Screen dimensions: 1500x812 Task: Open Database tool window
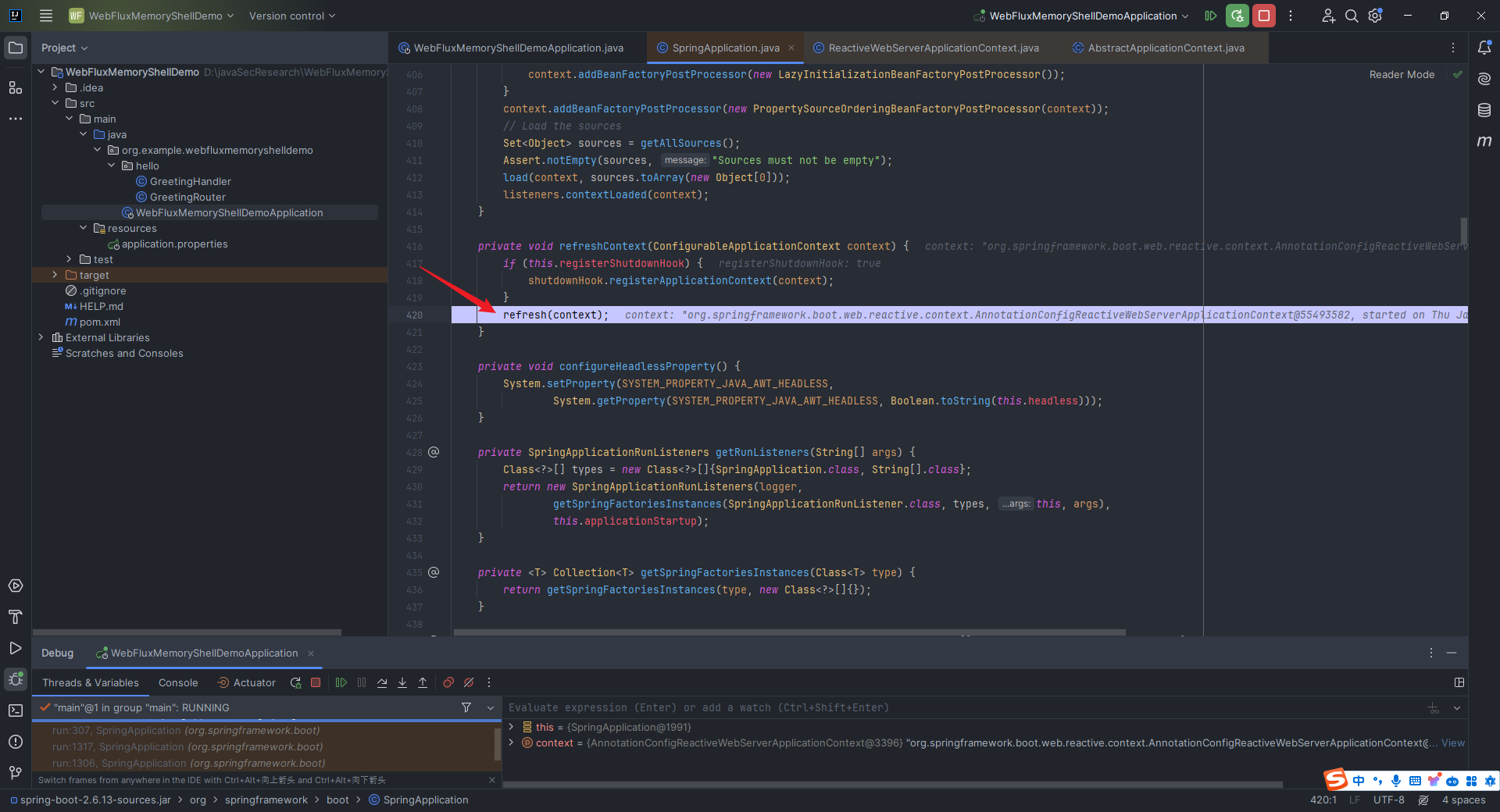pyautogui.click(x=1484, y=110)
